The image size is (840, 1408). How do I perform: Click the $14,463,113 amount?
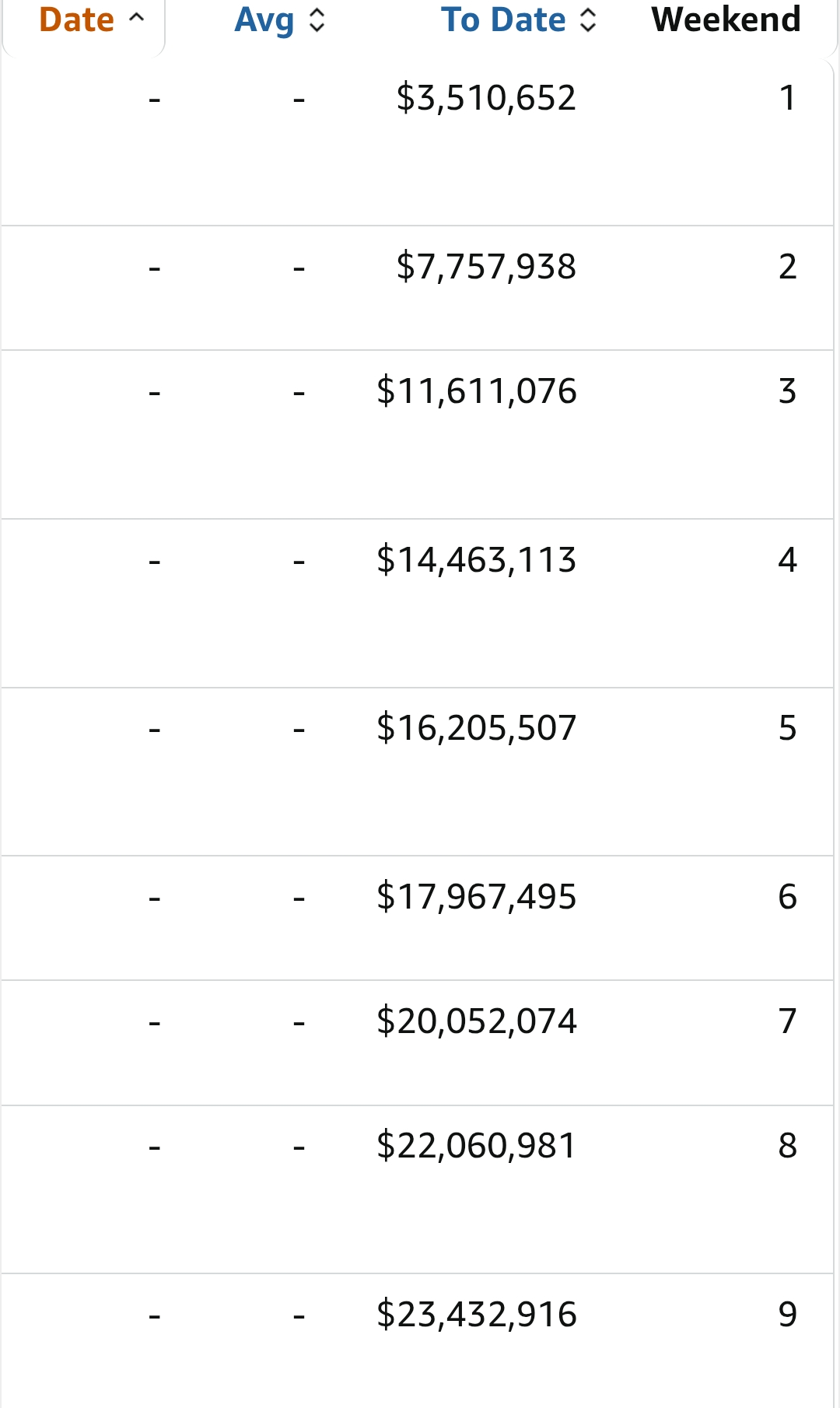coord(476,560)
